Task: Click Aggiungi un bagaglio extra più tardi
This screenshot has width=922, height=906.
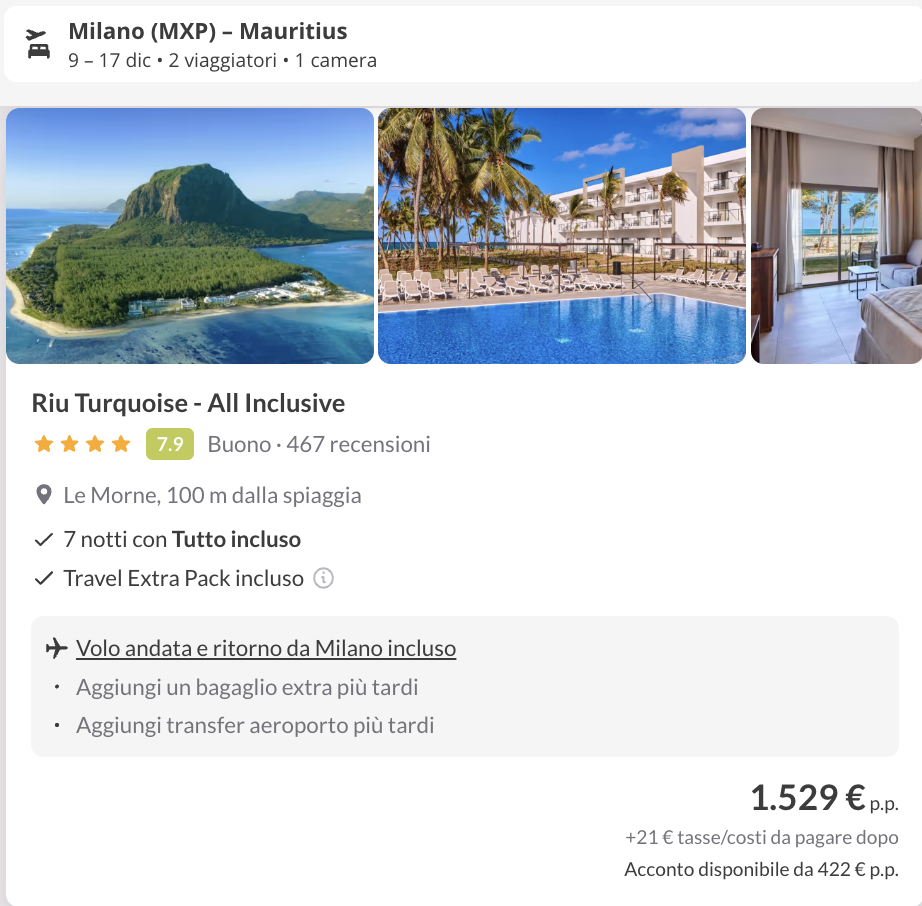Action: 247,687
